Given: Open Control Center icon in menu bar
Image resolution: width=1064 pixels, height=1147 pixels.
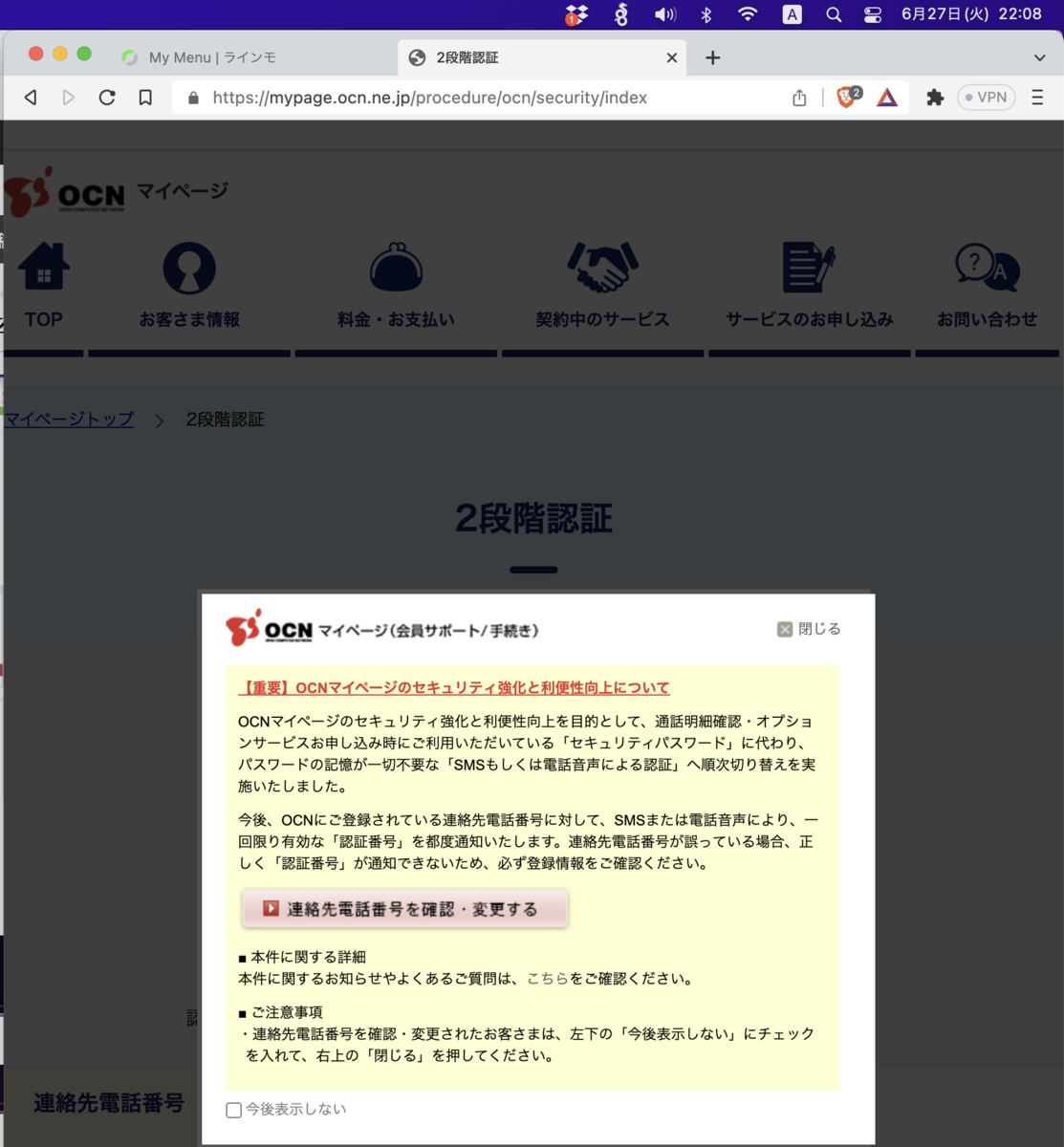Looking at the screenshot, I should [x=873, y=14].
